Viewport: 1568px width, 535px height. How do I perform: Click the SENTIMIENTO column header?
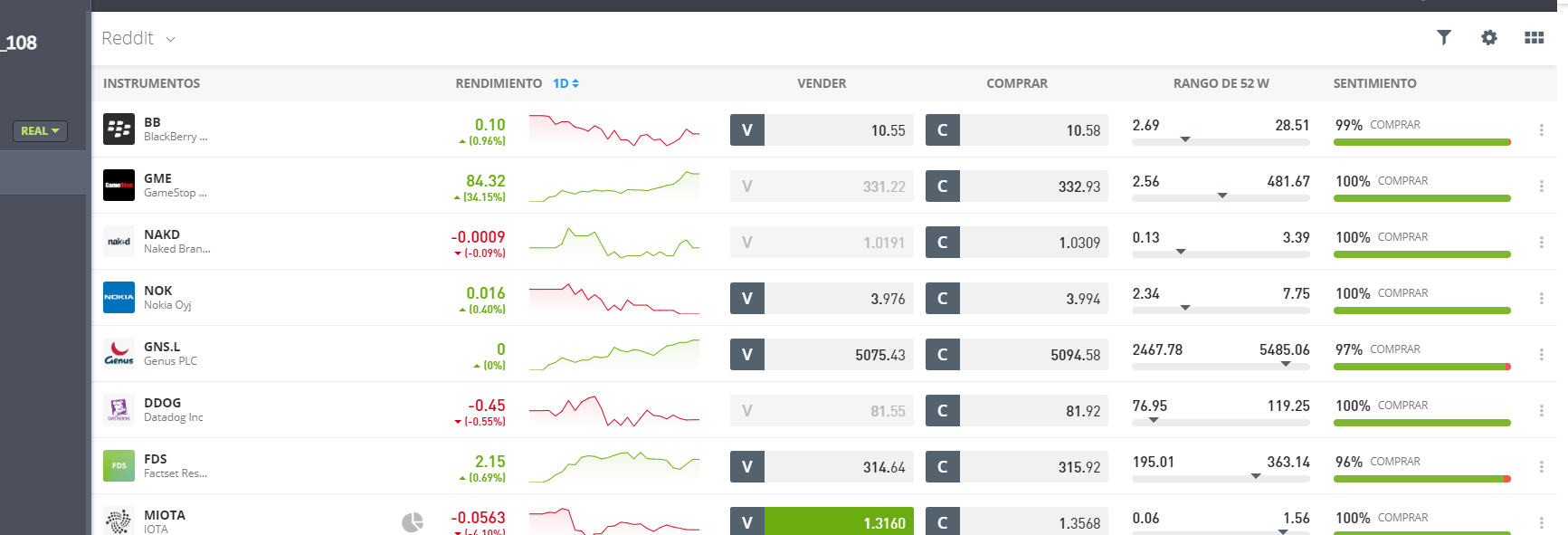(x=1374, y=83)
